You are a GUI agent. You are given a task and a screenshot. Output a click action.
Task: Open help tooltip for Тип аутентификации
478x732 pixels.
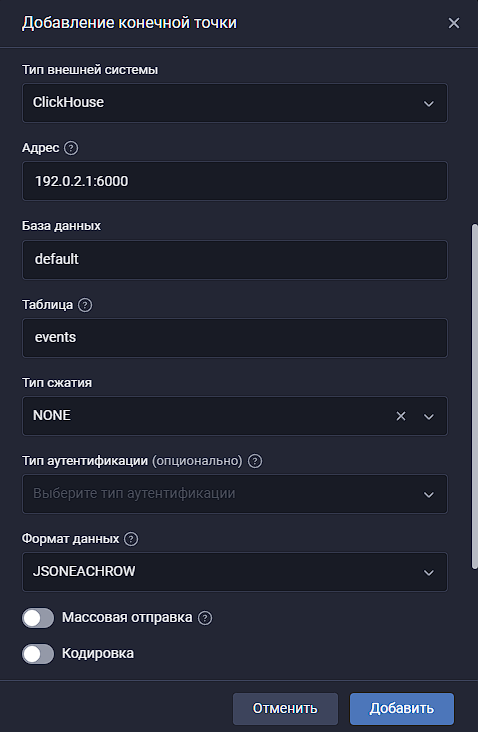[255, 461]
